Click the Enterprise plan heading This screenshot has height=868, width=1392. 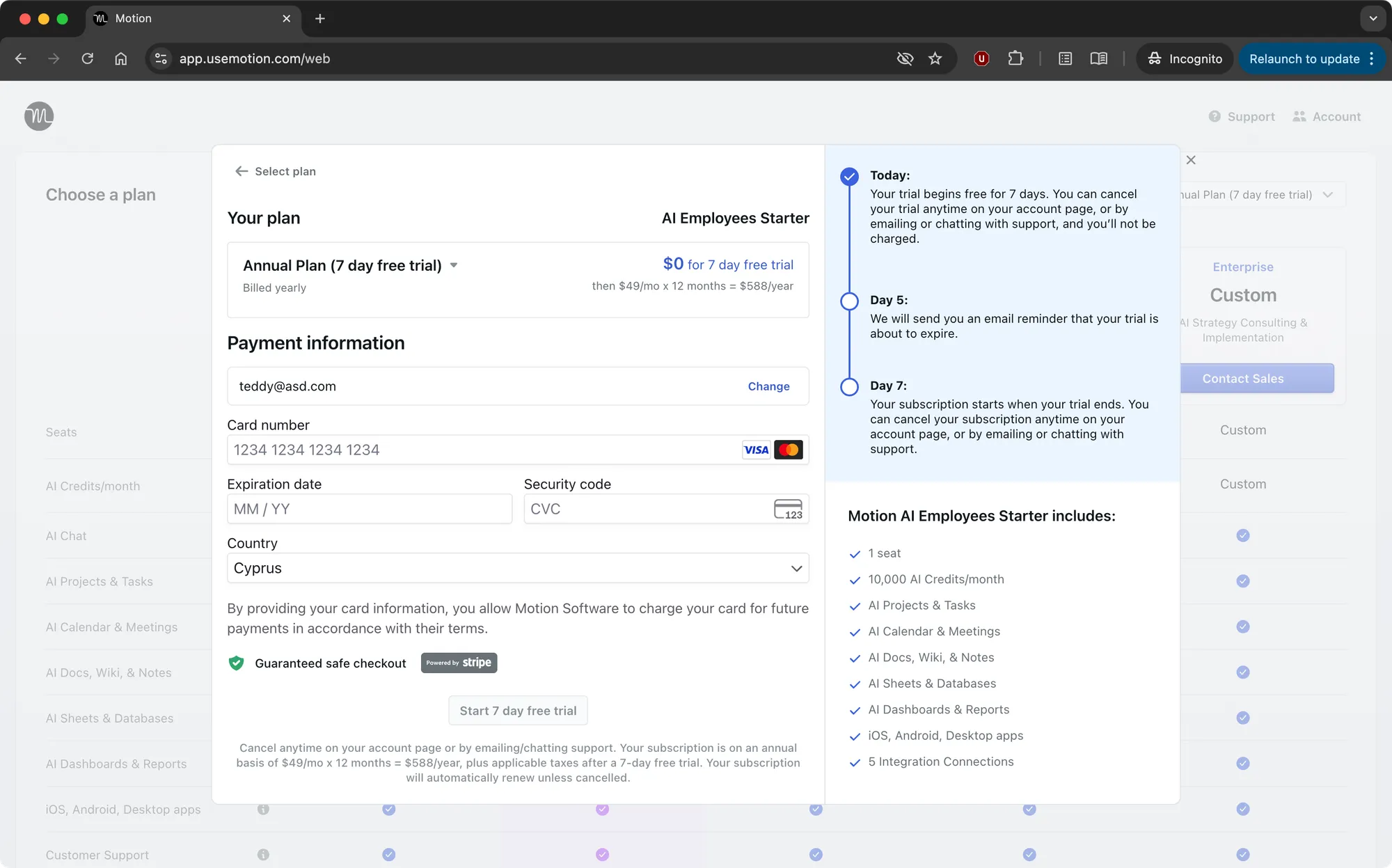[x=1243, y=267]
